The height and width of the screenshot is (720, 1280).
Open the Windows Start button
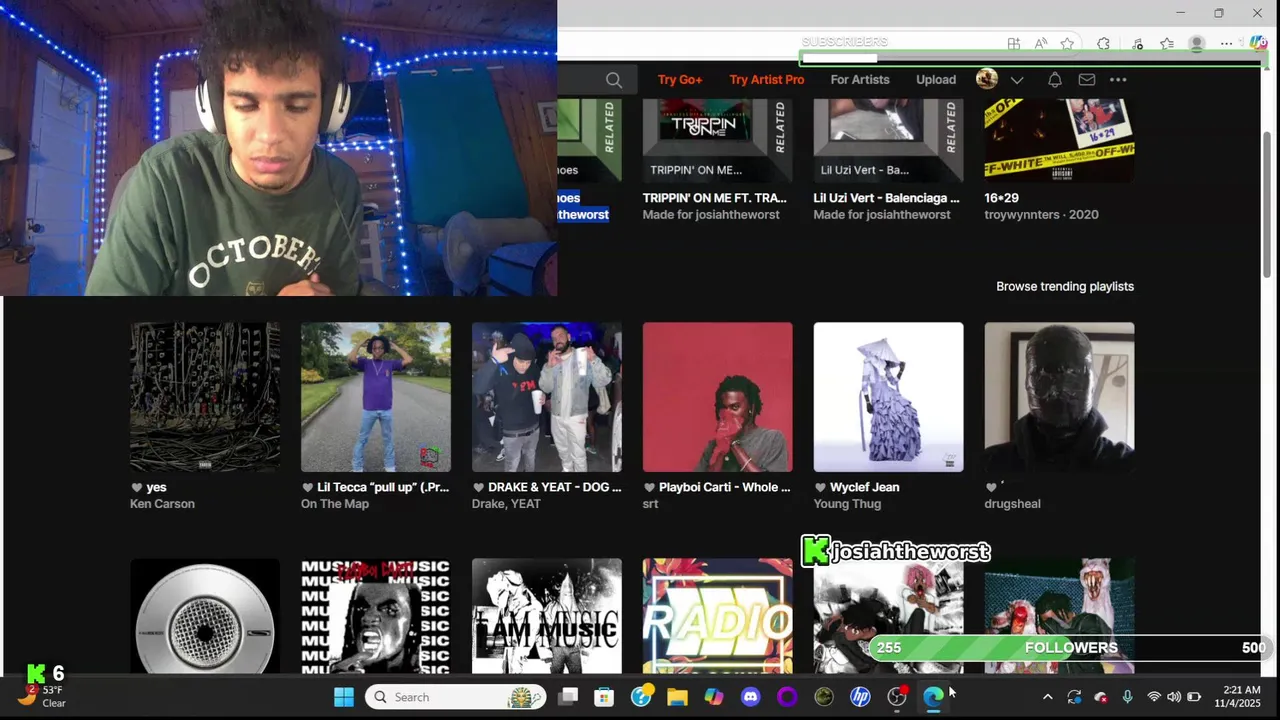[344, 697]
